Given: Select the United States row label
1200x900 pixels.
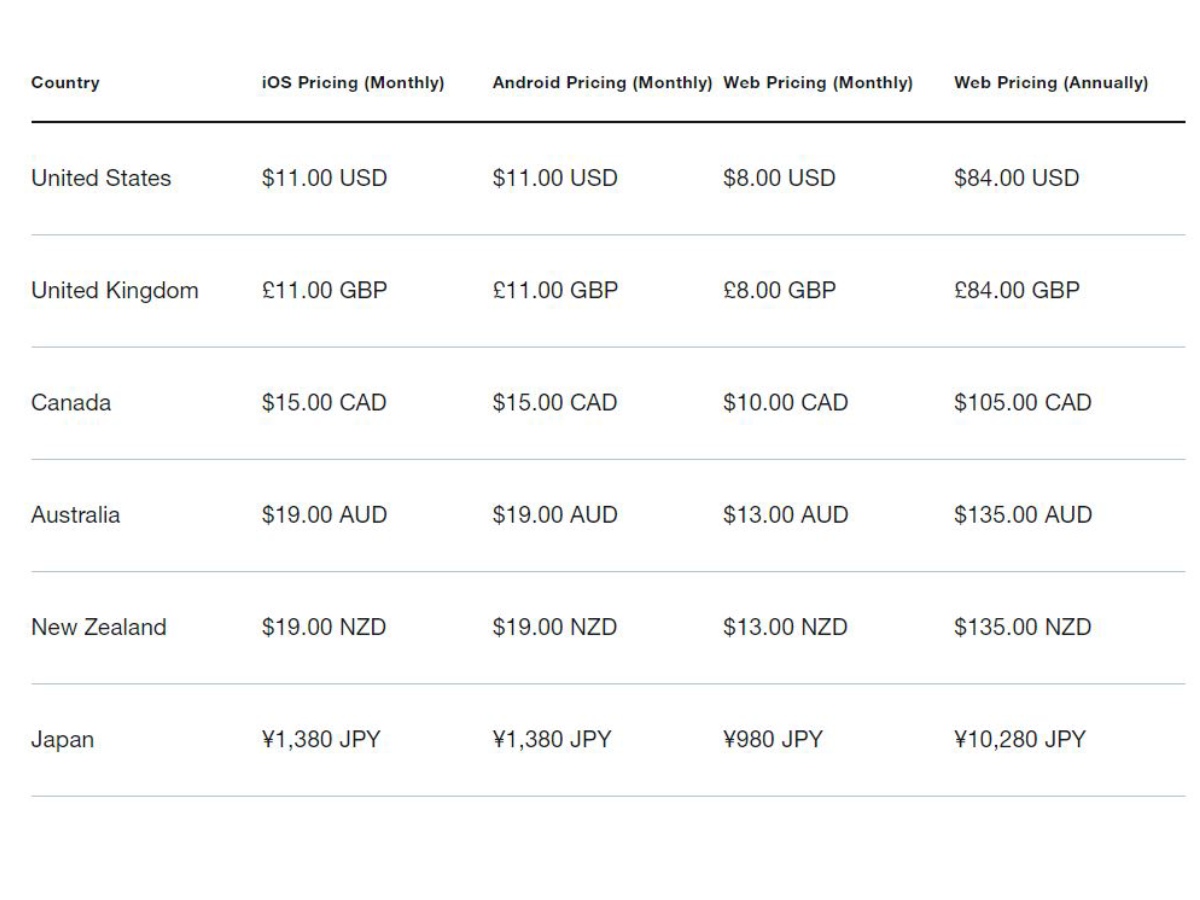Looking at the screenshot, I should coord(101,179).
